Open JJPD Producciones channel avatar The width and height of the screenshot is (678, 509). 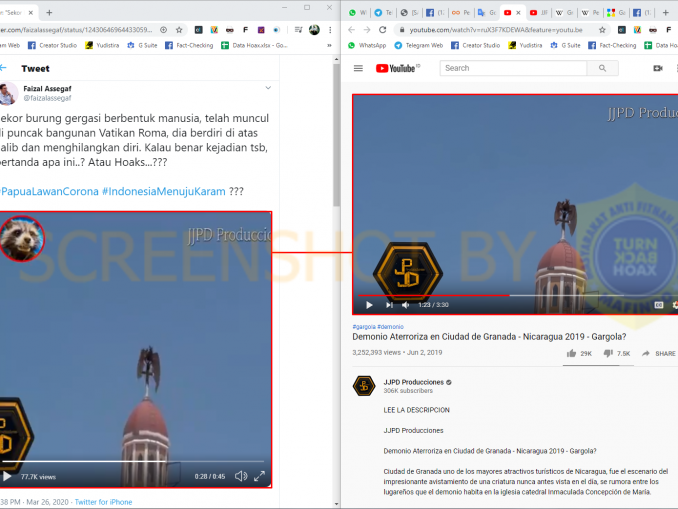[364, 386]
